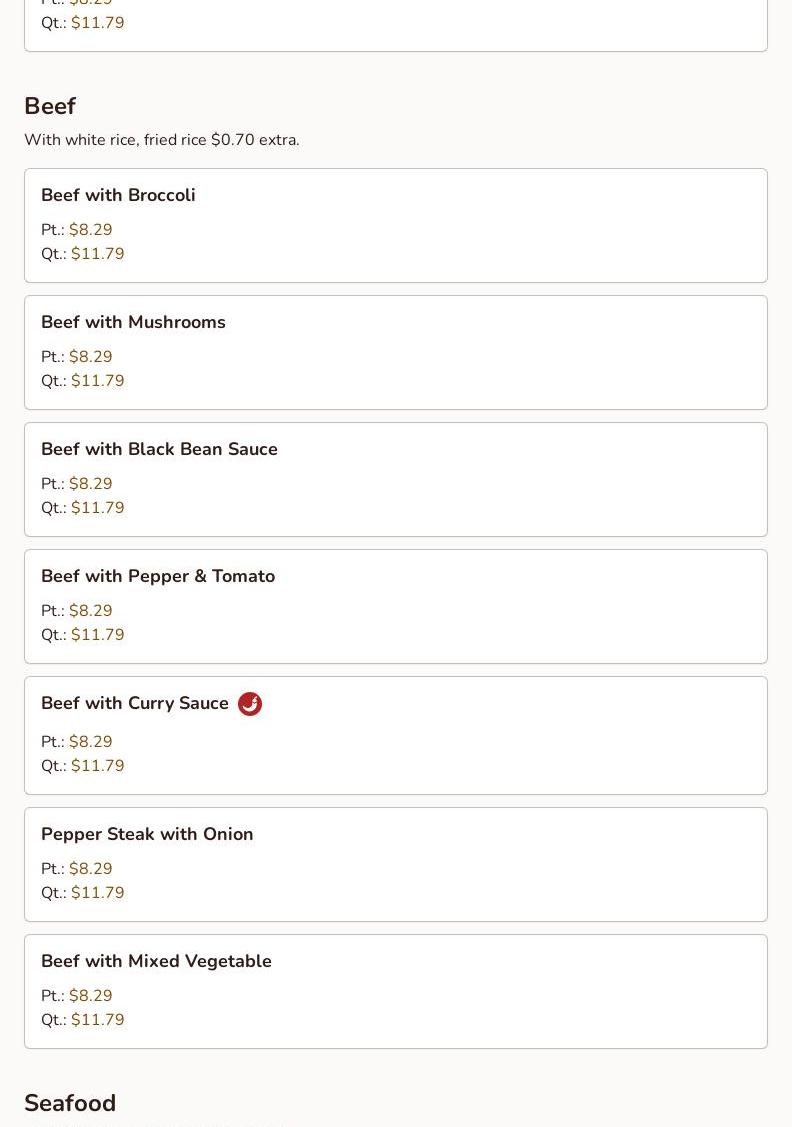
Task: Select the Beef with Mushrooms menu card
Action: click(x=396, y=352)
